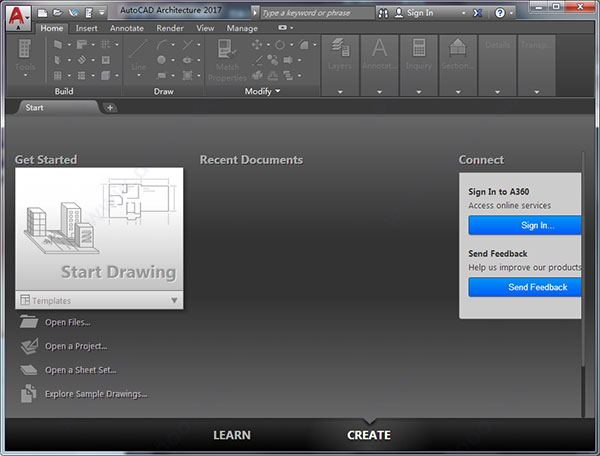Select the Move tool icon
The image size is (600, 456).
257,44
